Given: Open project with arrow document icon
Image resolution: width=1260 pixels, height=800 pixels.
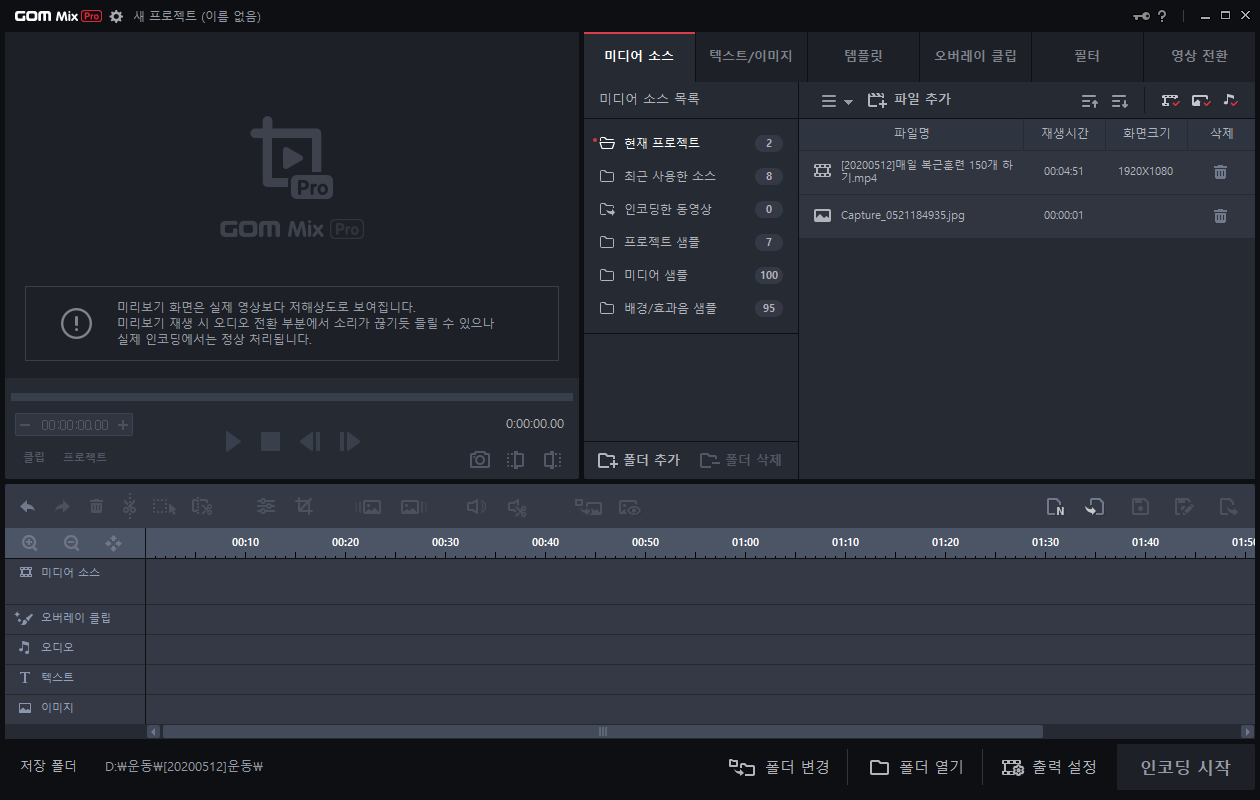Looking at the screenshot, I should point(1095,507).
